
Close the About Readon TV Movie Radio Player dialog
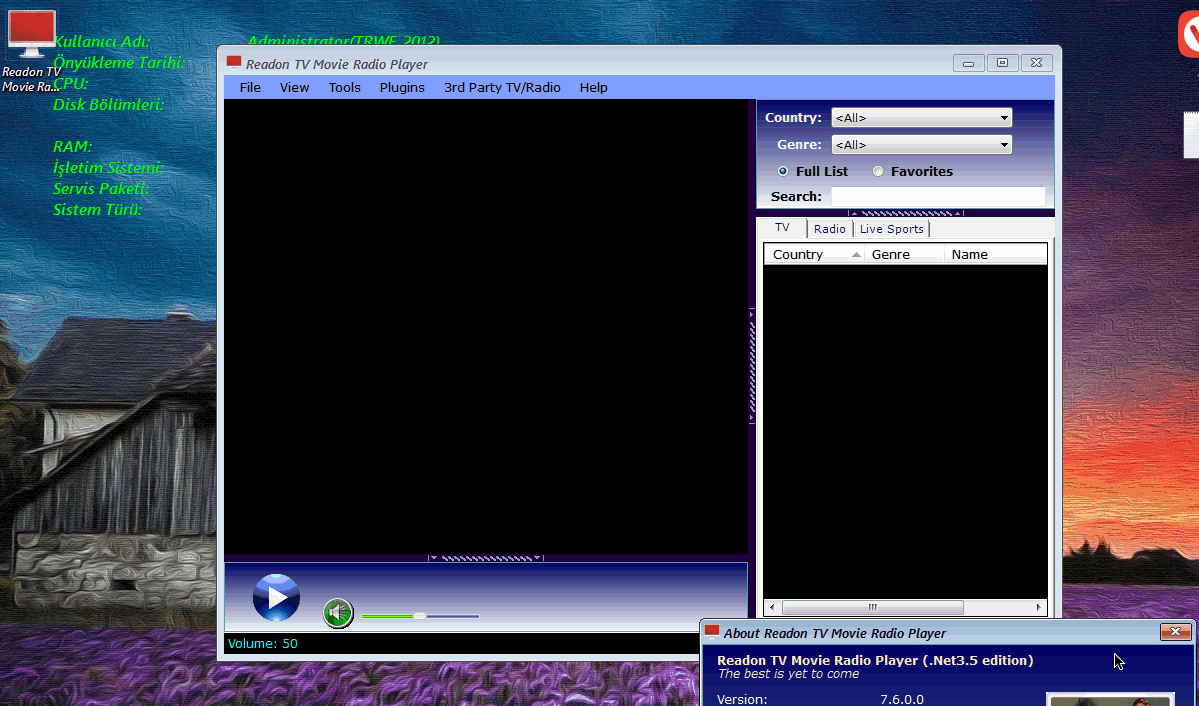pos(1175,632)
